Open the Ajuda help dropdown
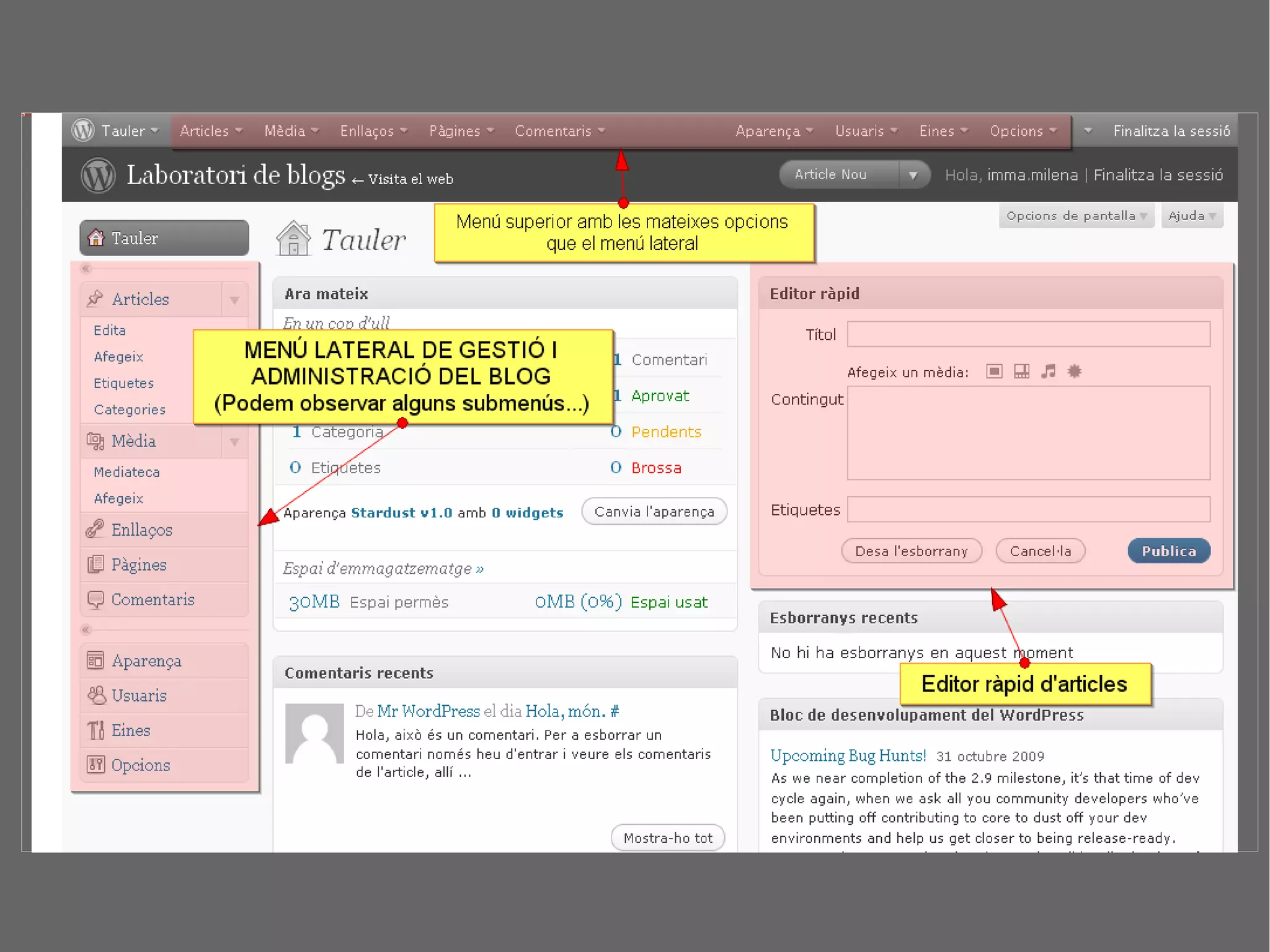Image resolution: width=1270 pixels, height=952 pixels. [x=1191, y=216]
